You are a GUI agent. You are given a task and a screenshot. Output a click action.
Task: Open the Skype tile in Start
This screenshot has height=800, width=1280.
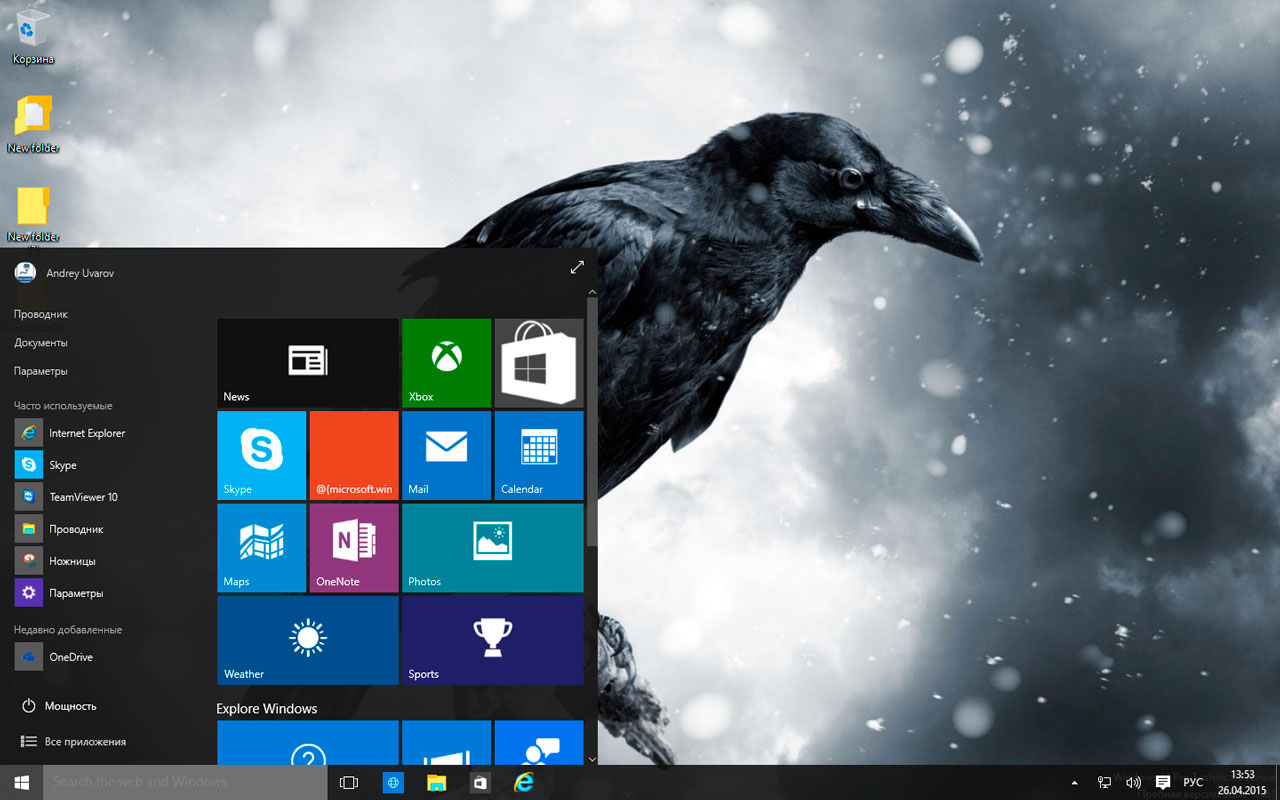click(x=261, y=455)
